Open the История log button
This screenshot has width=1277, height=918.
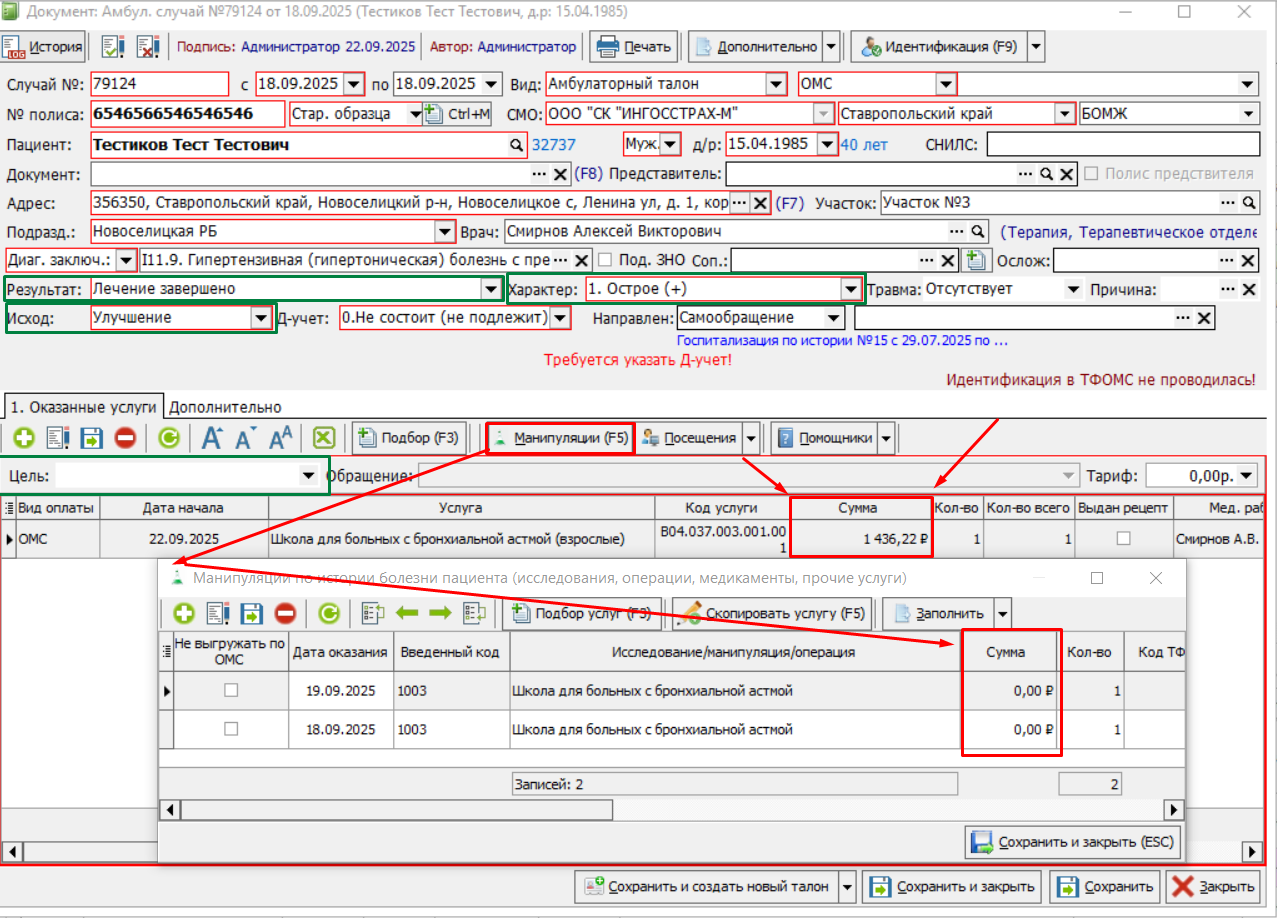point(42,46)
